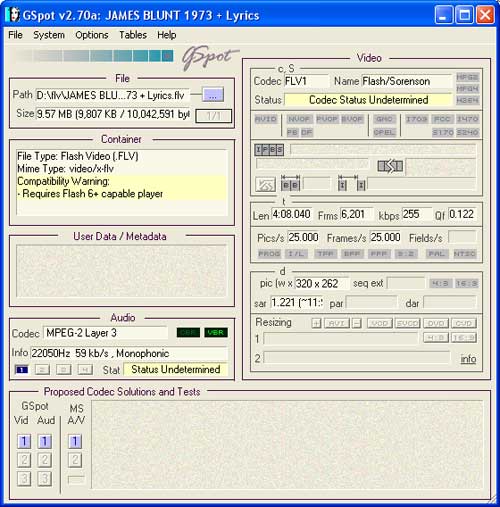Click the browse file '...' button
Screen dimensions: 500x507
click(213, 95)
